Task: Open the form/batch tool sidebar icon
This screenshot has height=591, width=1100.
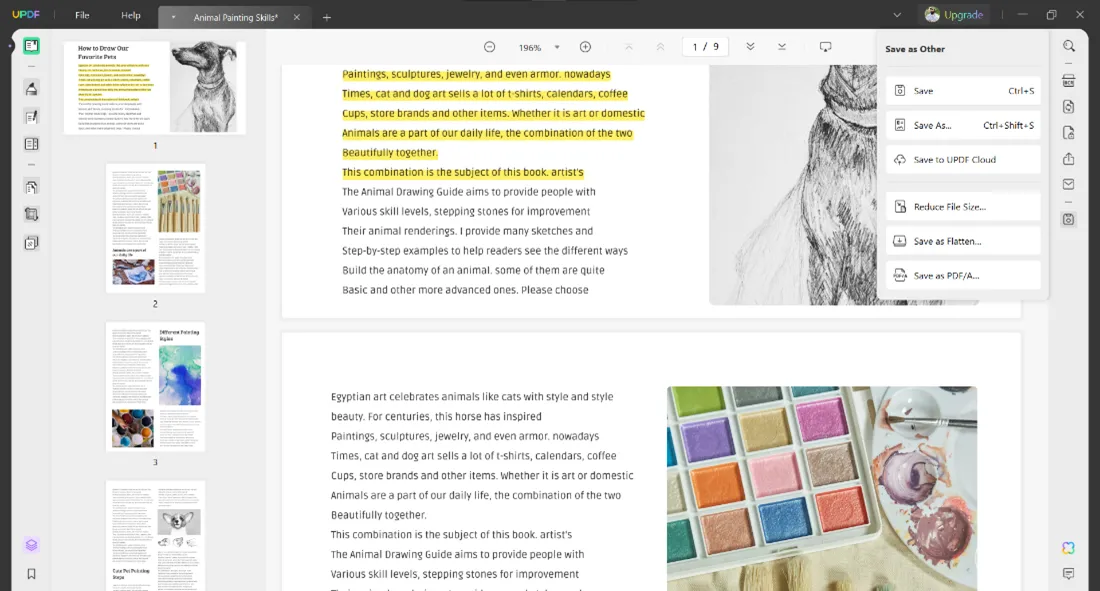Action: [x=31, y=243]
